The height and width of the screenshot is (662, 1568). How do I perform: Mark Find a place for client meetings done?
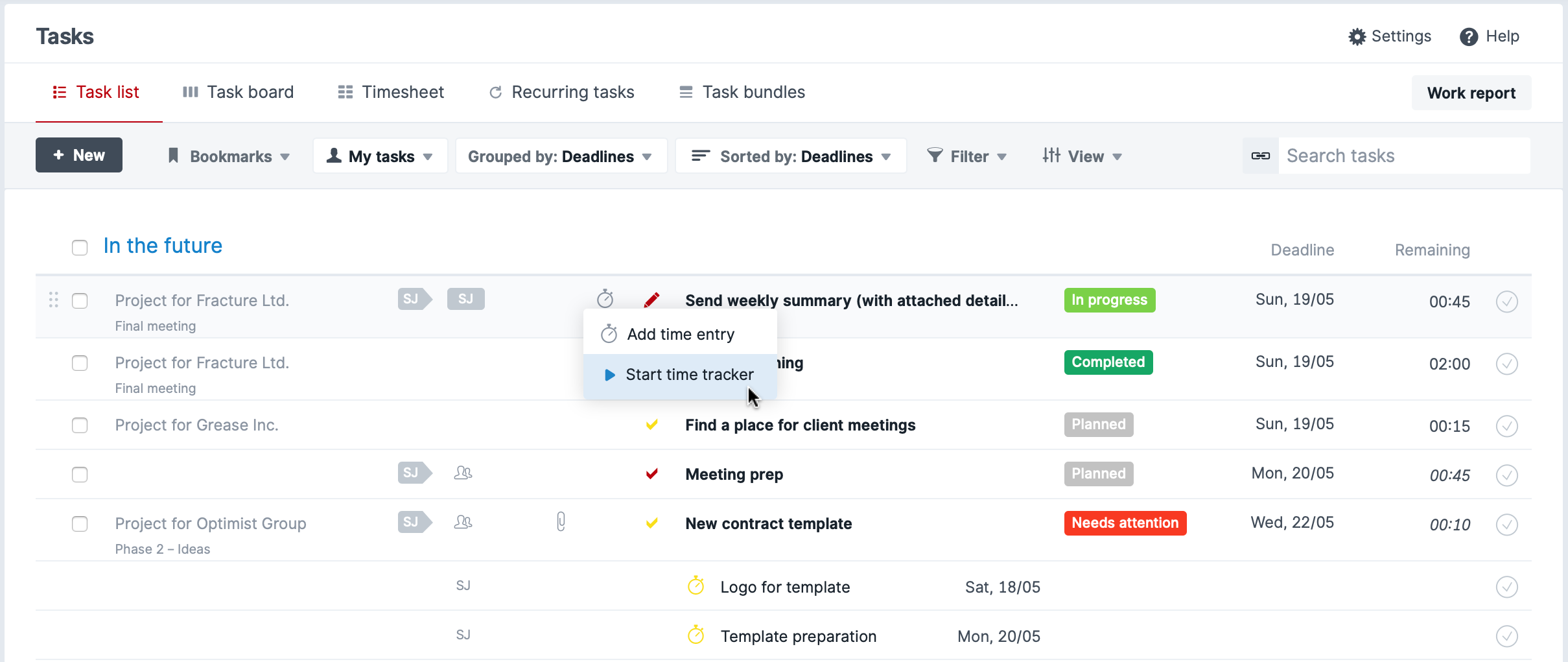coord(1506,426)
